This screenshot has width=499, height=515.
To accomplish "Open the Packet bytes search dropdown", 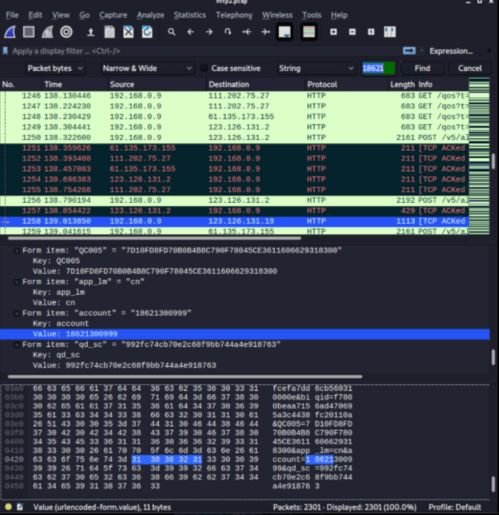I will (x=55, y=68).
